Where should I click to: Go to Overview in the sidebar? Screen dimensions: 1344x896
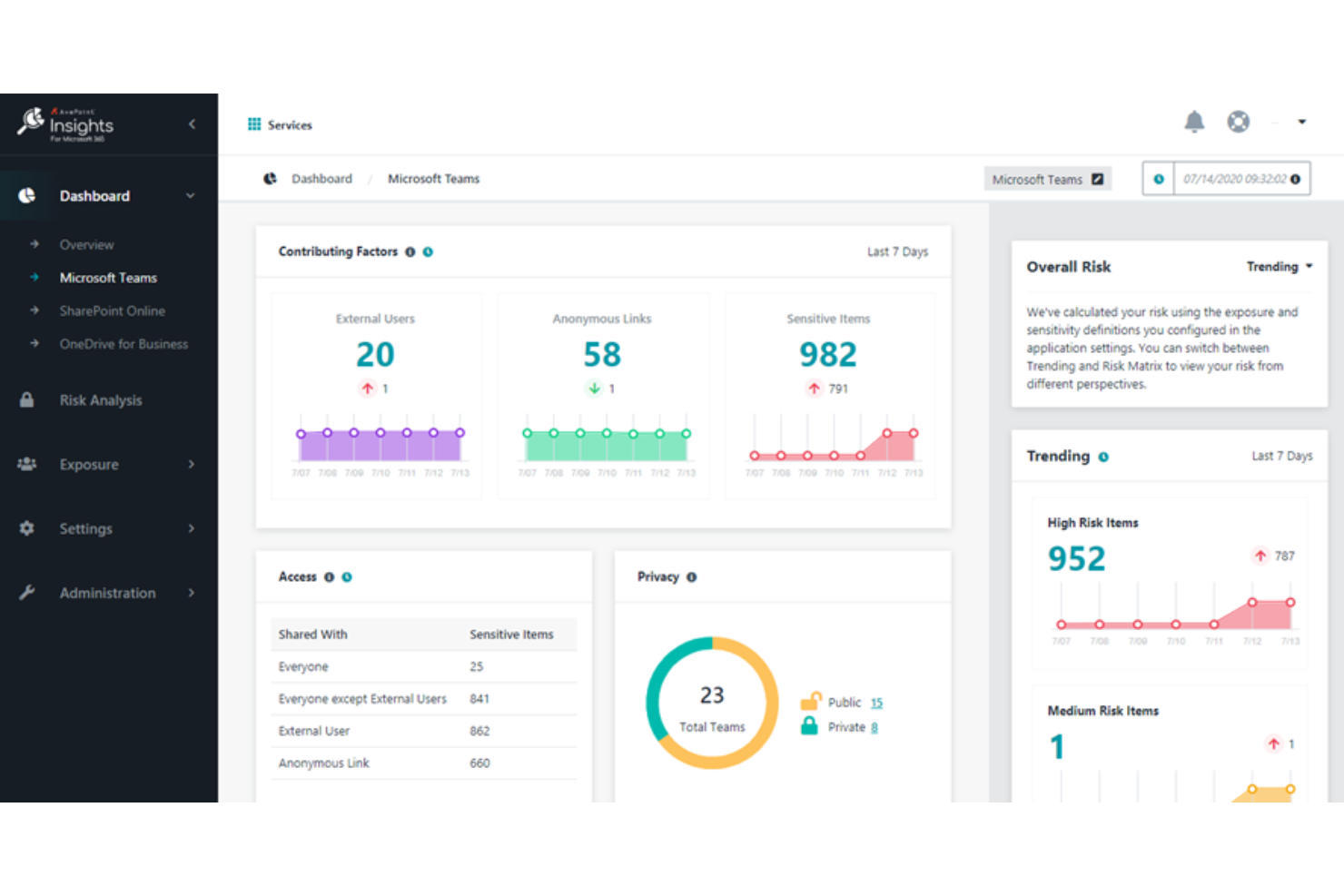coord(87,244)
